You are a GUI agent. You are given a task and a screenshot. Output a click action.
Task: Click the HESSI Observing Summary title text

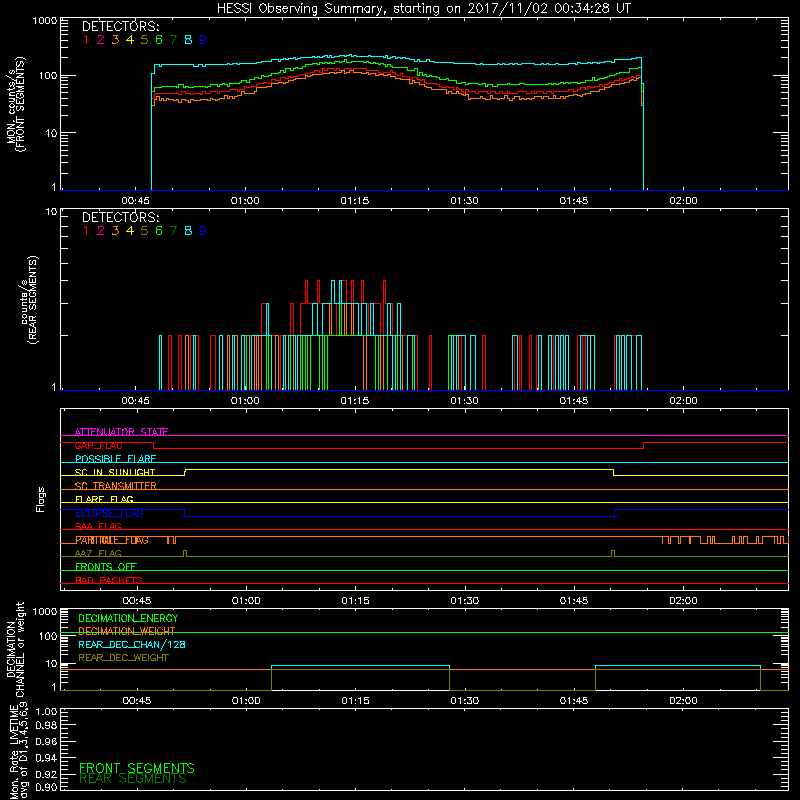tap(423, 9)
